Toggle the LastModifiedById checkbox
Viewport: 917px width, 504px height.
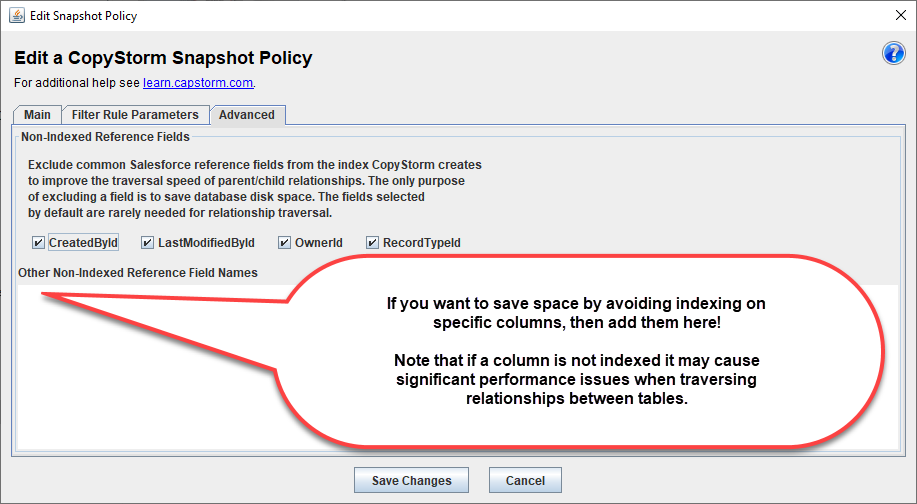[x=147, y=243]
